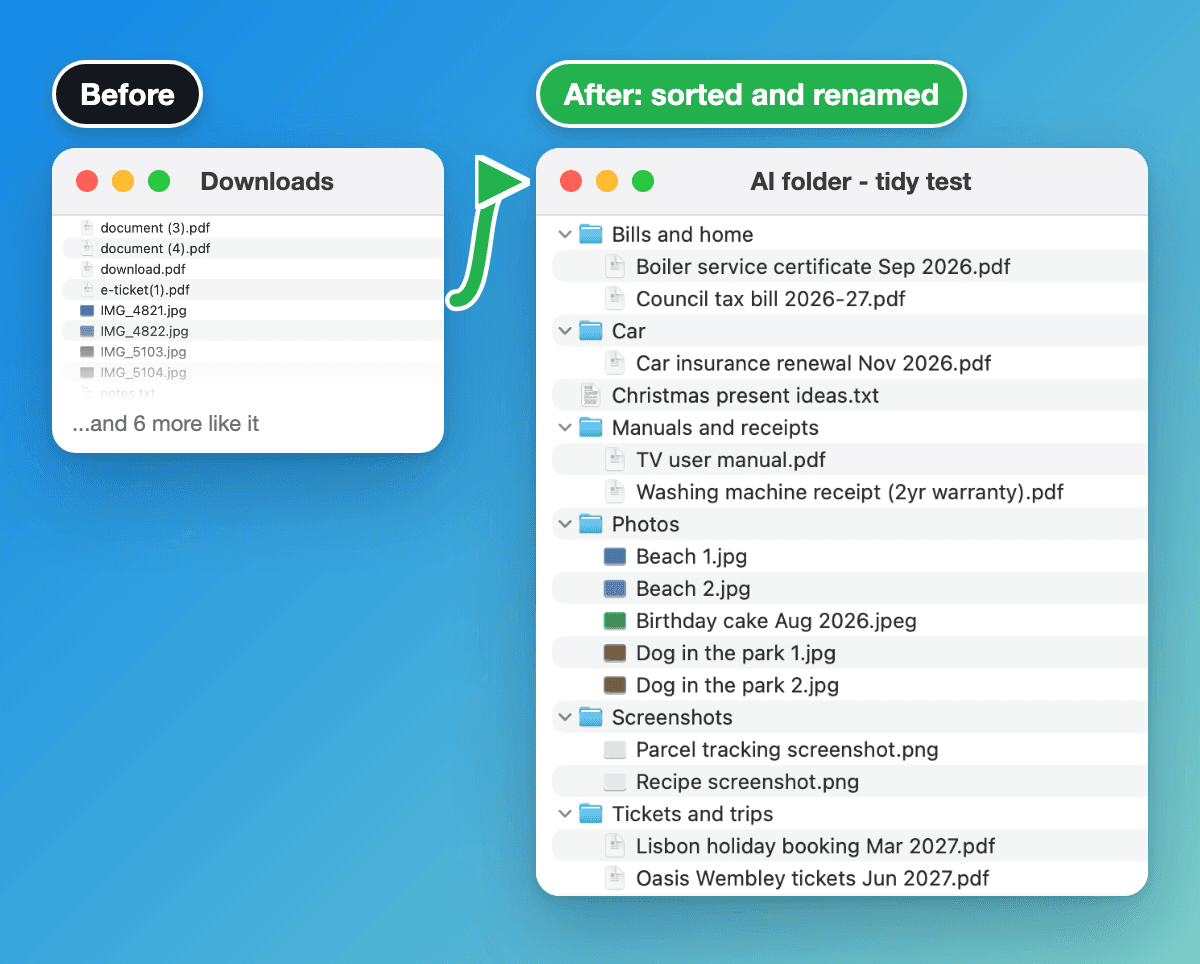Click the Dog in the park 1 thumbnail icon
Image resolution: width=1200 pixels, height=964 pixels.
pos(615,653)
